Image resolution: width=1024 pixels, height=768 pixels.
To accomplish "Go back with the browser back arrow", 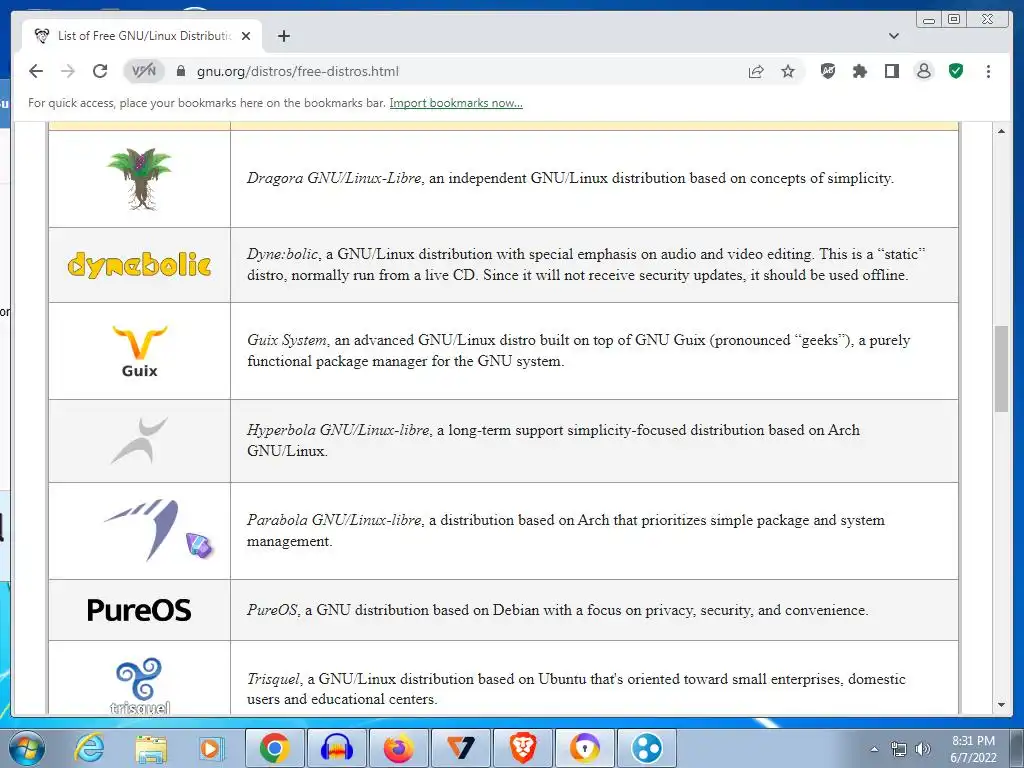I will click(x=36, y=71).
